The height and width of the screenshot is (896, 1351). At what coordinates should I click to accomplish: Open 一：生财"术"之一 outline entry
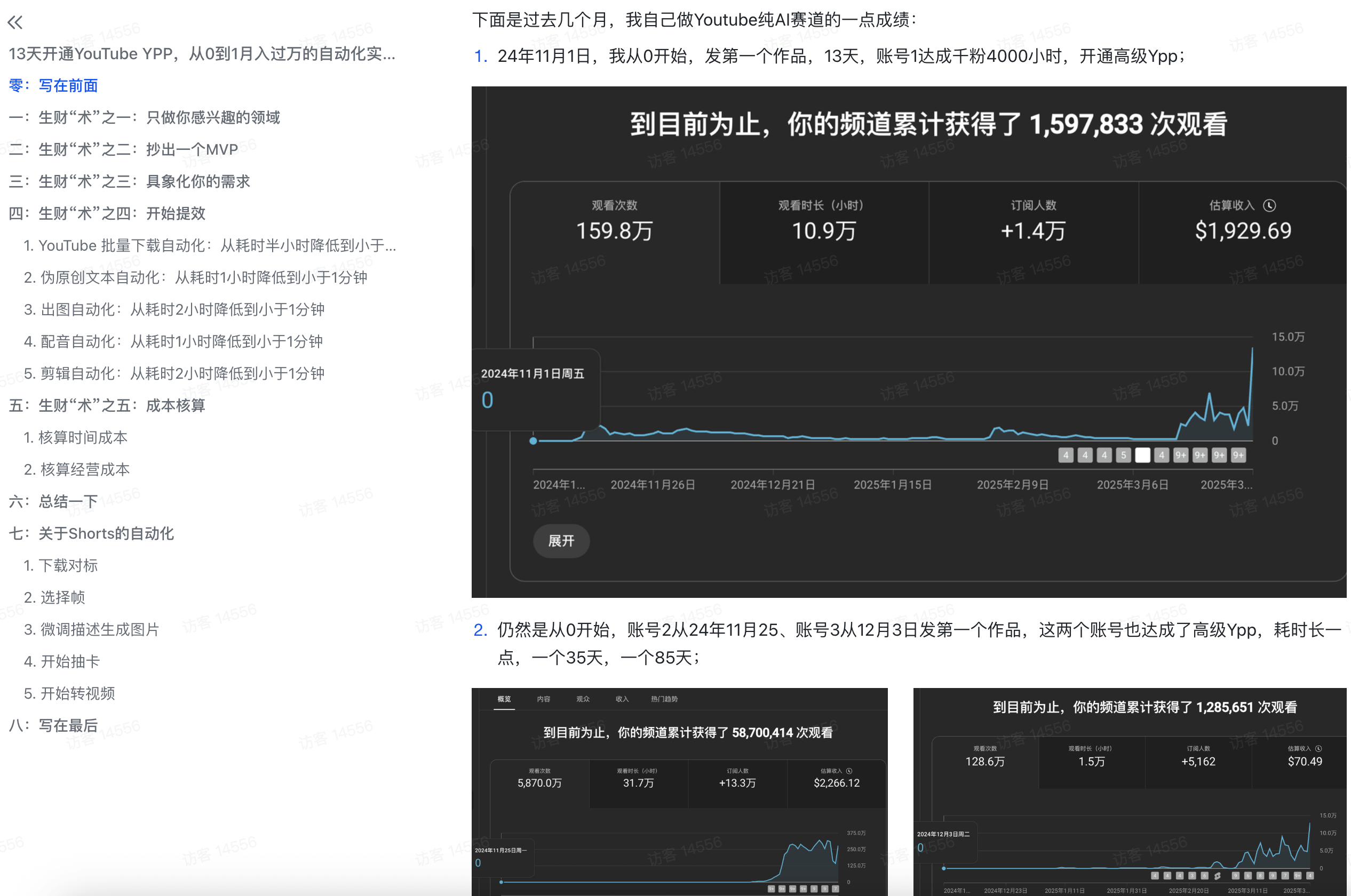point(144,118)
